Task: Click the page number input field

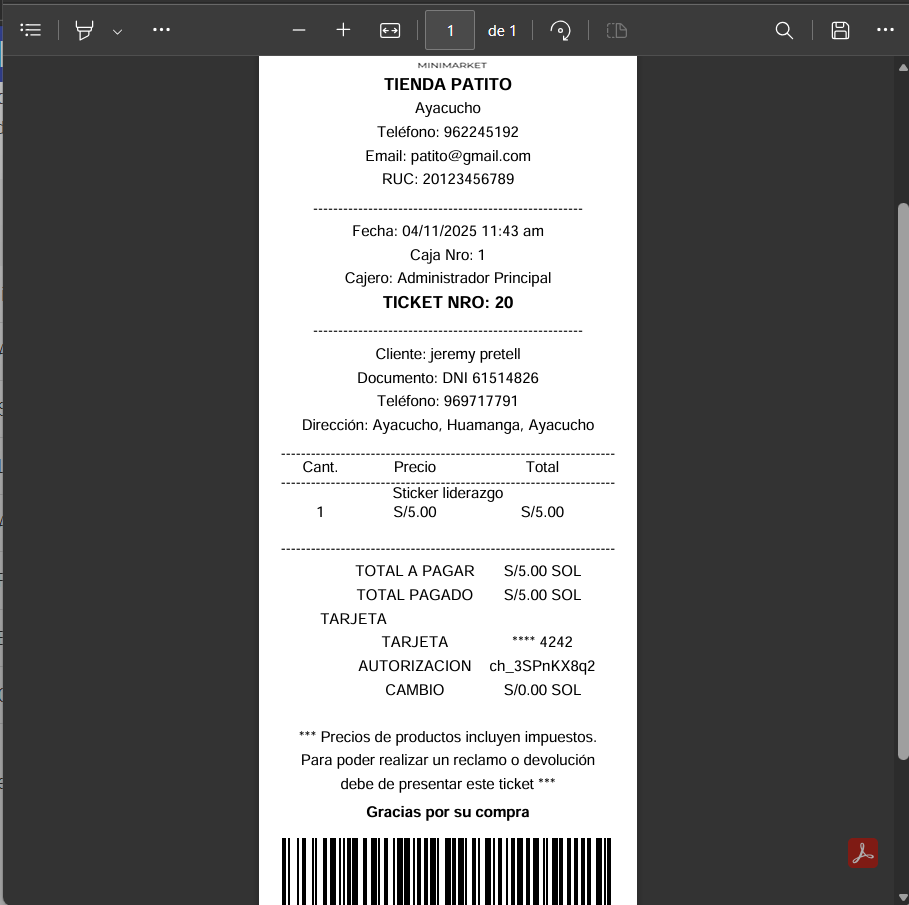Action: [x=450, y=30]
